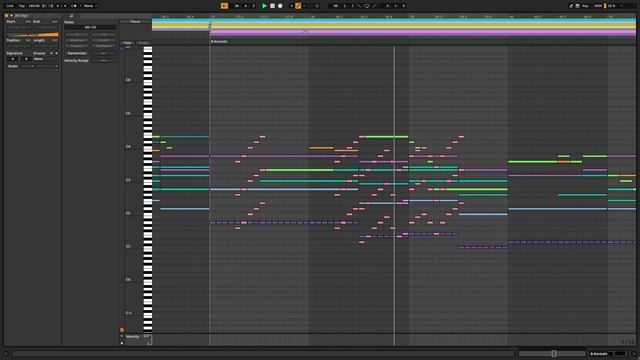Click the orange icon below the piano keyboard
Screen dimensions: 640x360
pos(122,330)
